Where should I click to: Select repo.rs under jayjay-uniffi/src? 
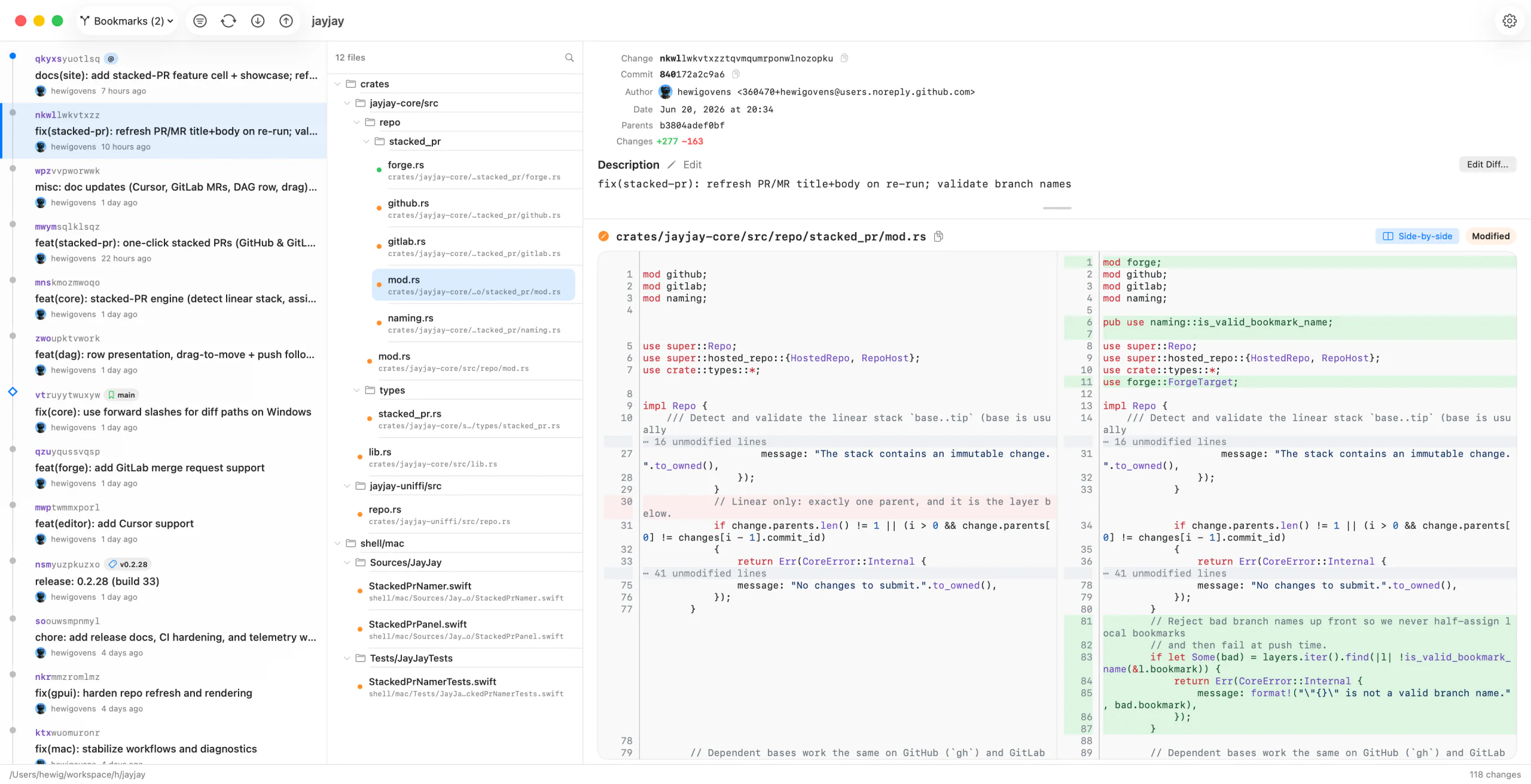point(464,514)
